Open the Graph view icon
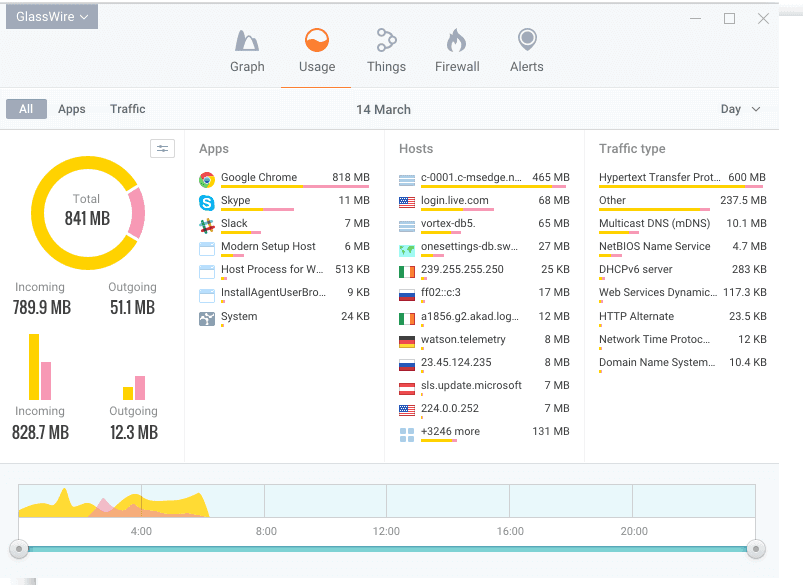The image size is (803, 585). (247, 41)
